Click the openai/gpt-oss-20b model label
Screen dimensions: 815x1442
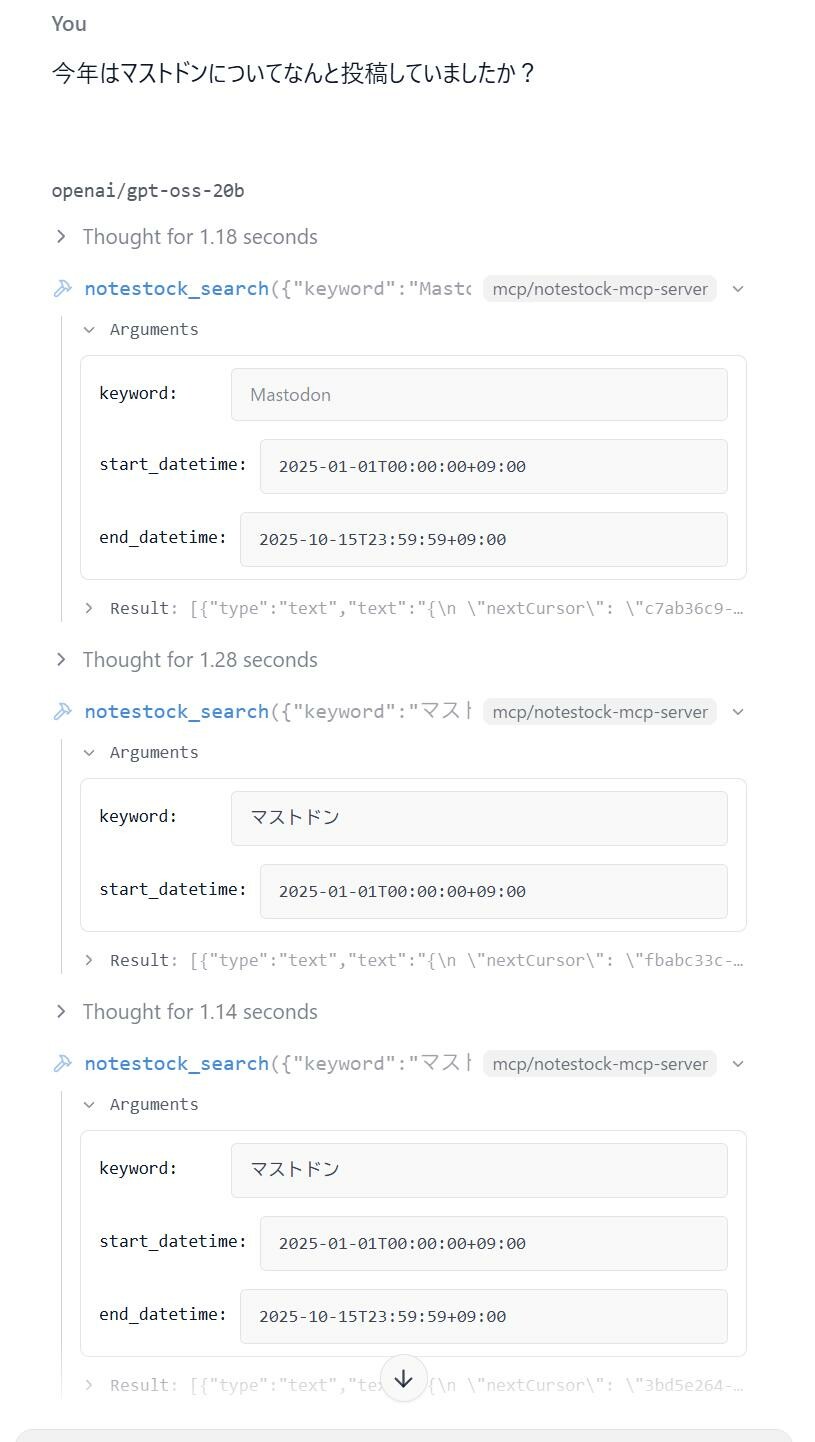[x=148, y=191]
